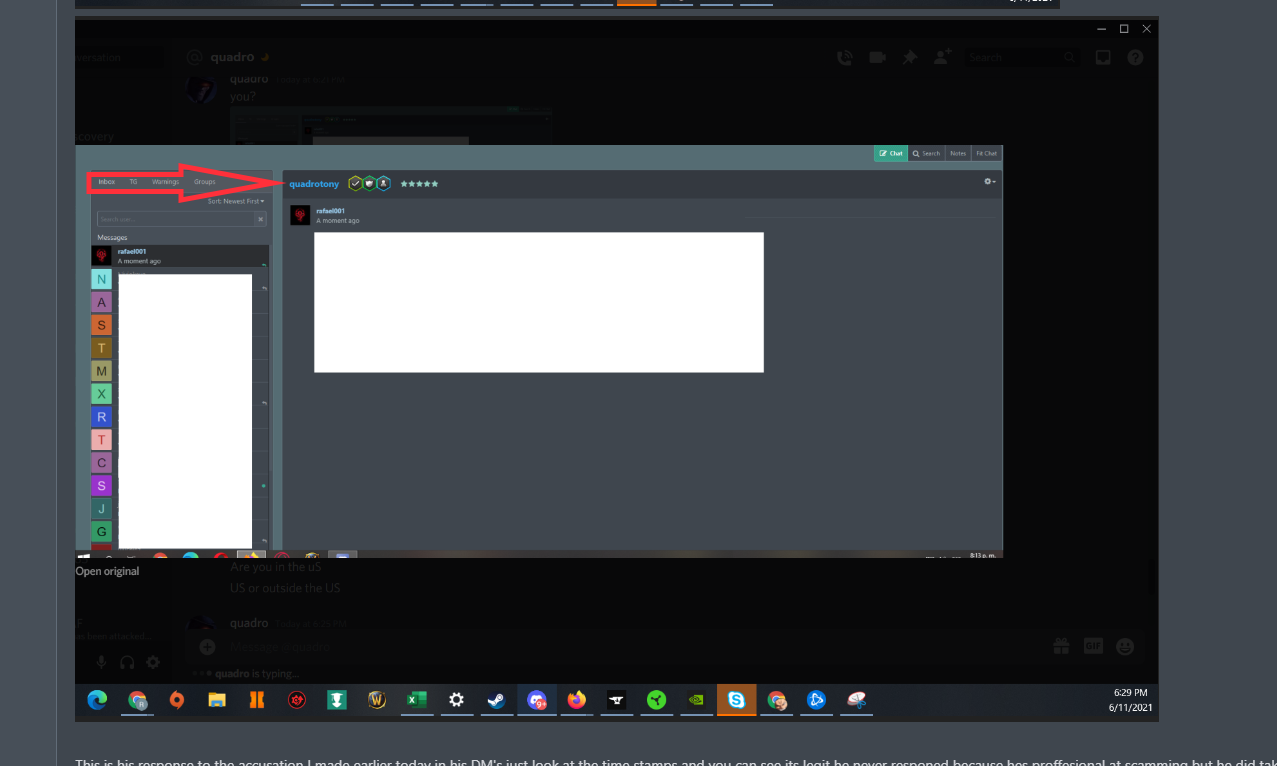The width and height of the screenshot is (1277, 766).
Task: Click the Fit Chat button
Action: click(x=986, y=153)
